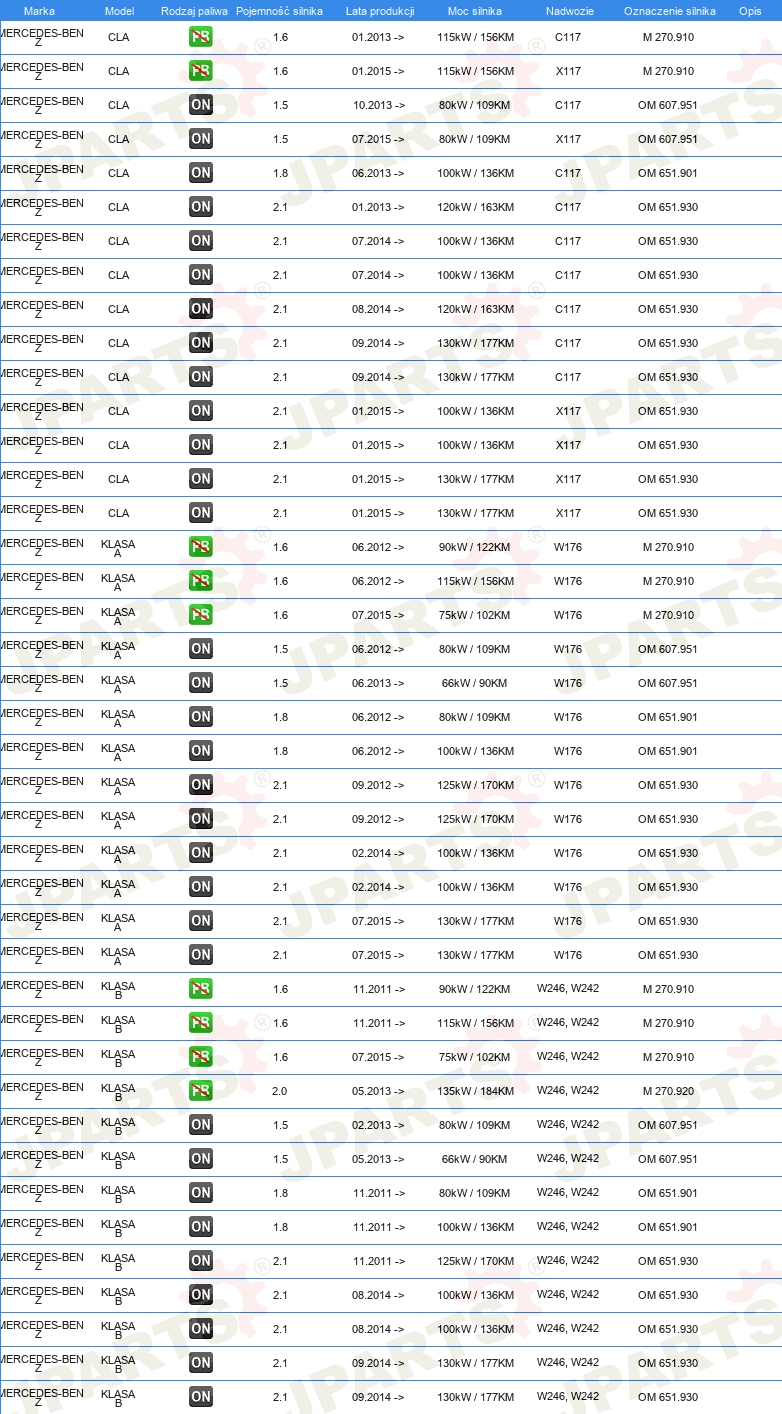Click the ON diesel icon in CLA 10.2013 row
782x1414 pixels.
[x=201, y=105]
